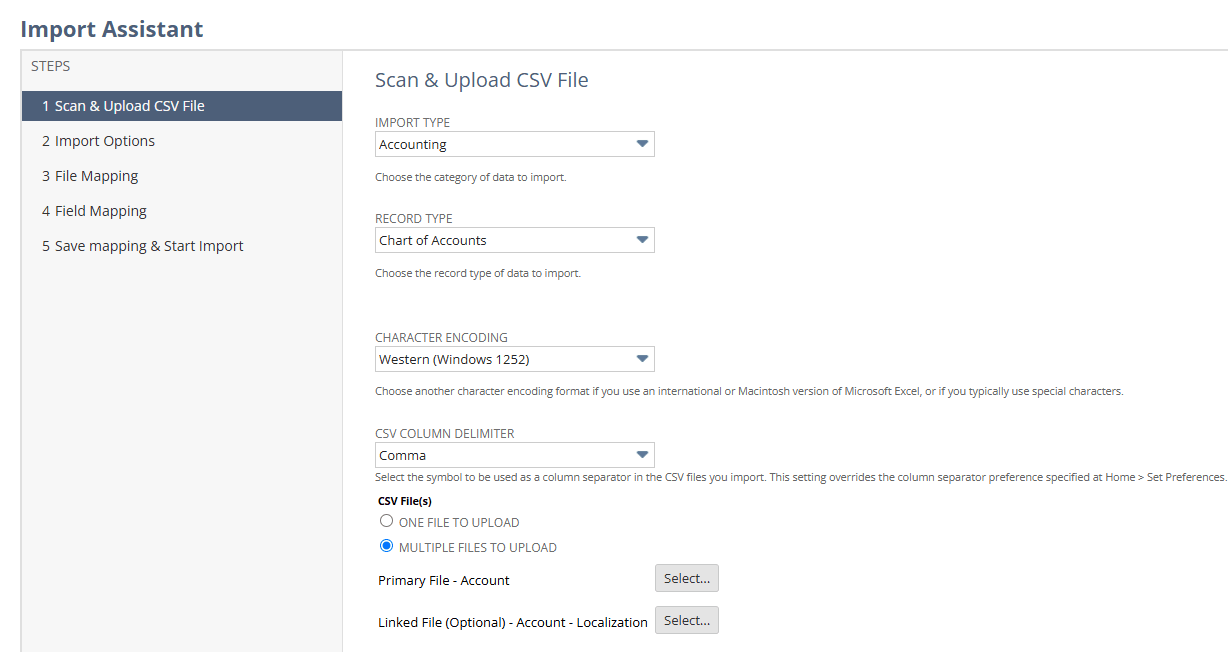The image size is (1228, 652).
Task: Click the IMPORT TYPE field label
Action: coord(412,123)
